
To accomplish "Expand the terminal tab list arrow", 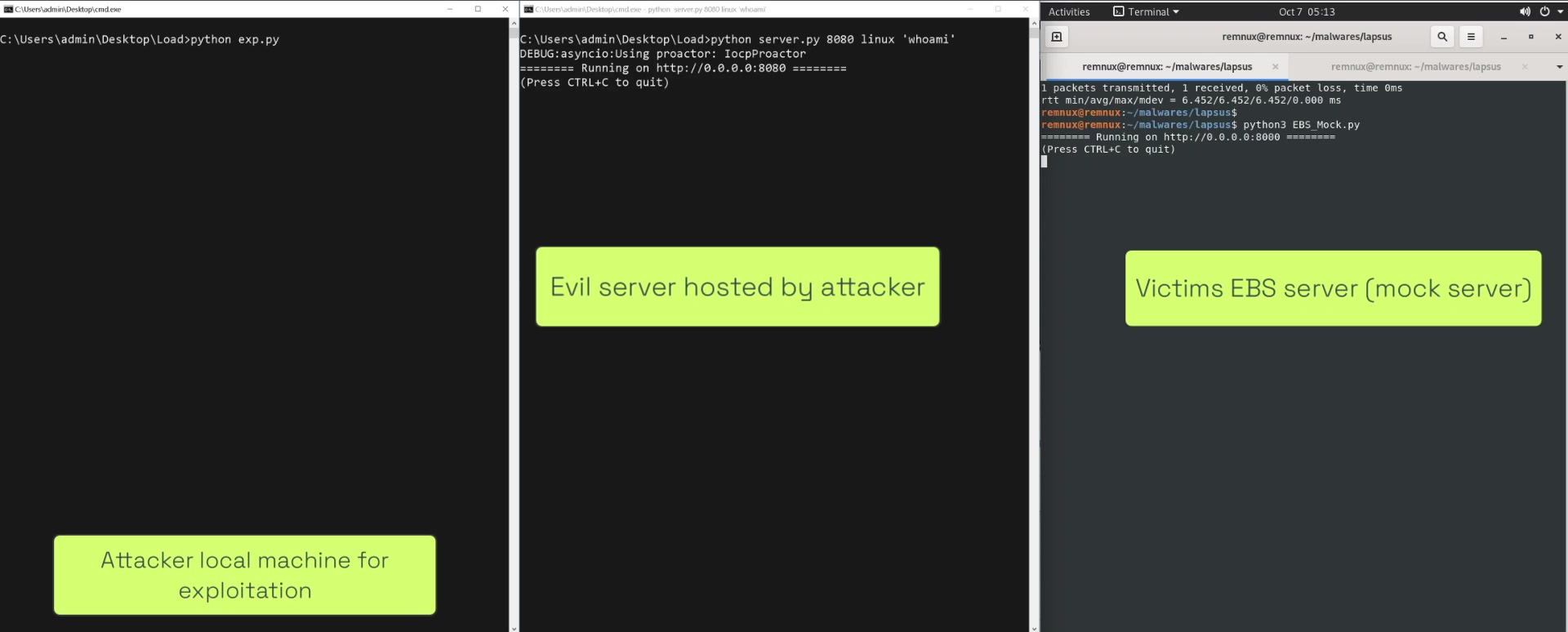I will coord(1559,67).
